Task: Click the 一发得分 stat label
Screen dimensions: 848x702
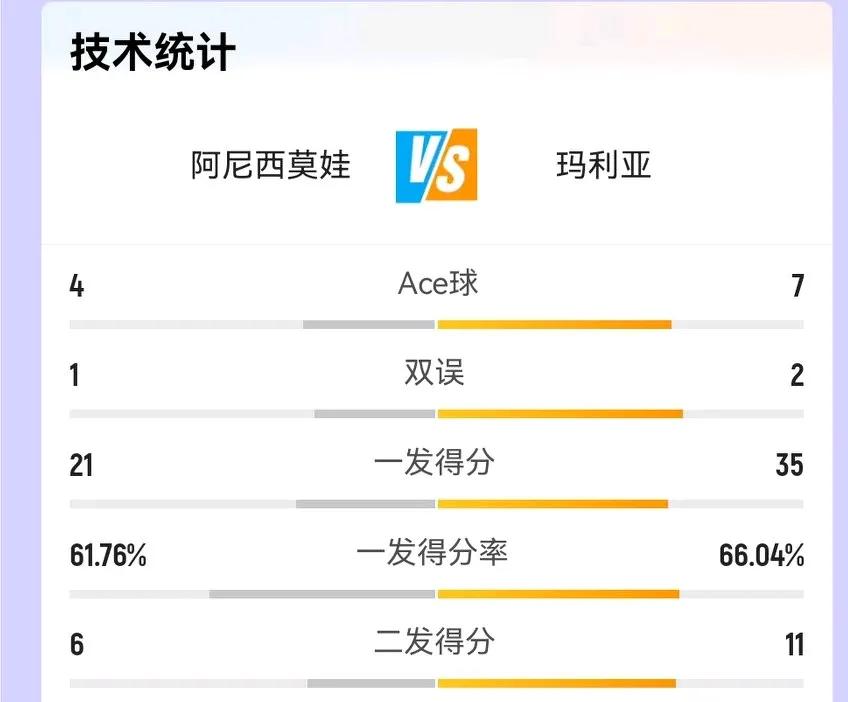Action: coord(434,462)
